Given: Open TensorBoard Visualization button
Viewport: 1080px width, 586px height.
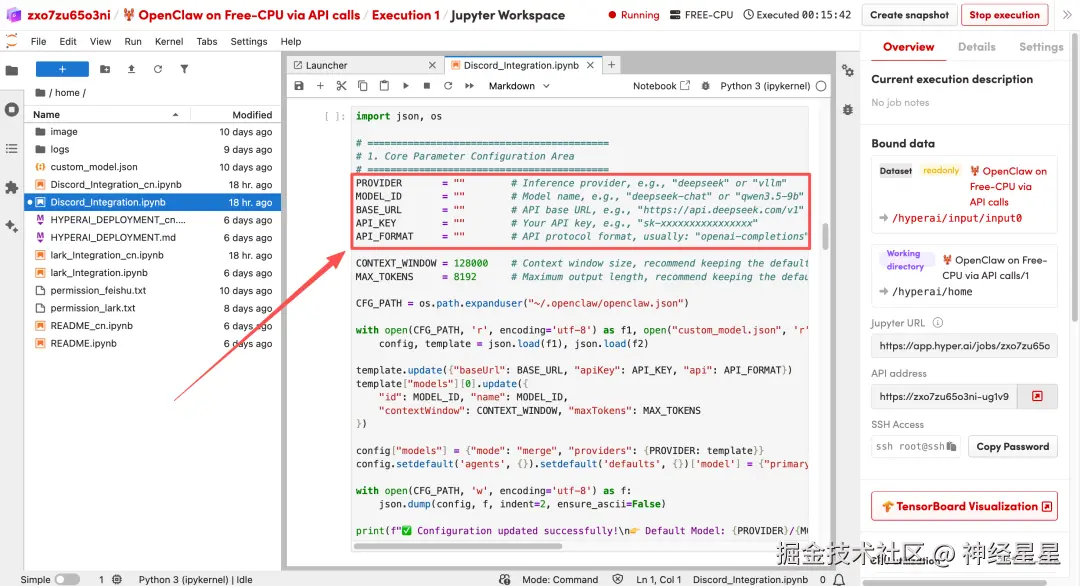Looking at the screenshot, I should click(964, 506).
